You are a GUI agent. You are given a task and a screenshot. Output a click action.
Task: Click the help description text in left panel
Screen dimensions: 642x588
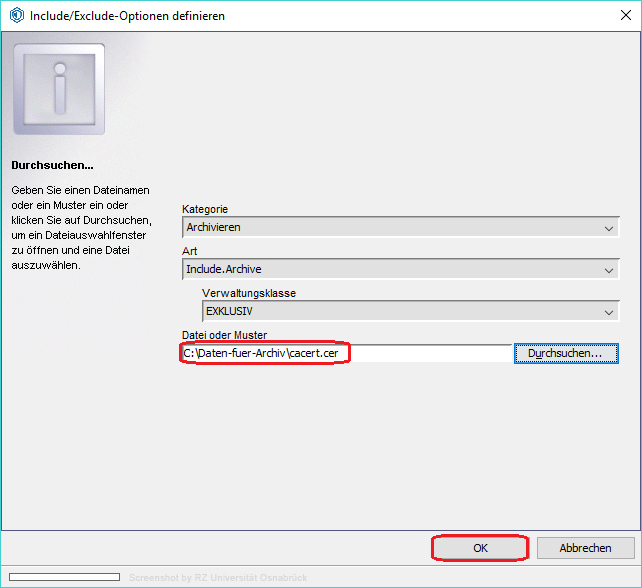80,227
